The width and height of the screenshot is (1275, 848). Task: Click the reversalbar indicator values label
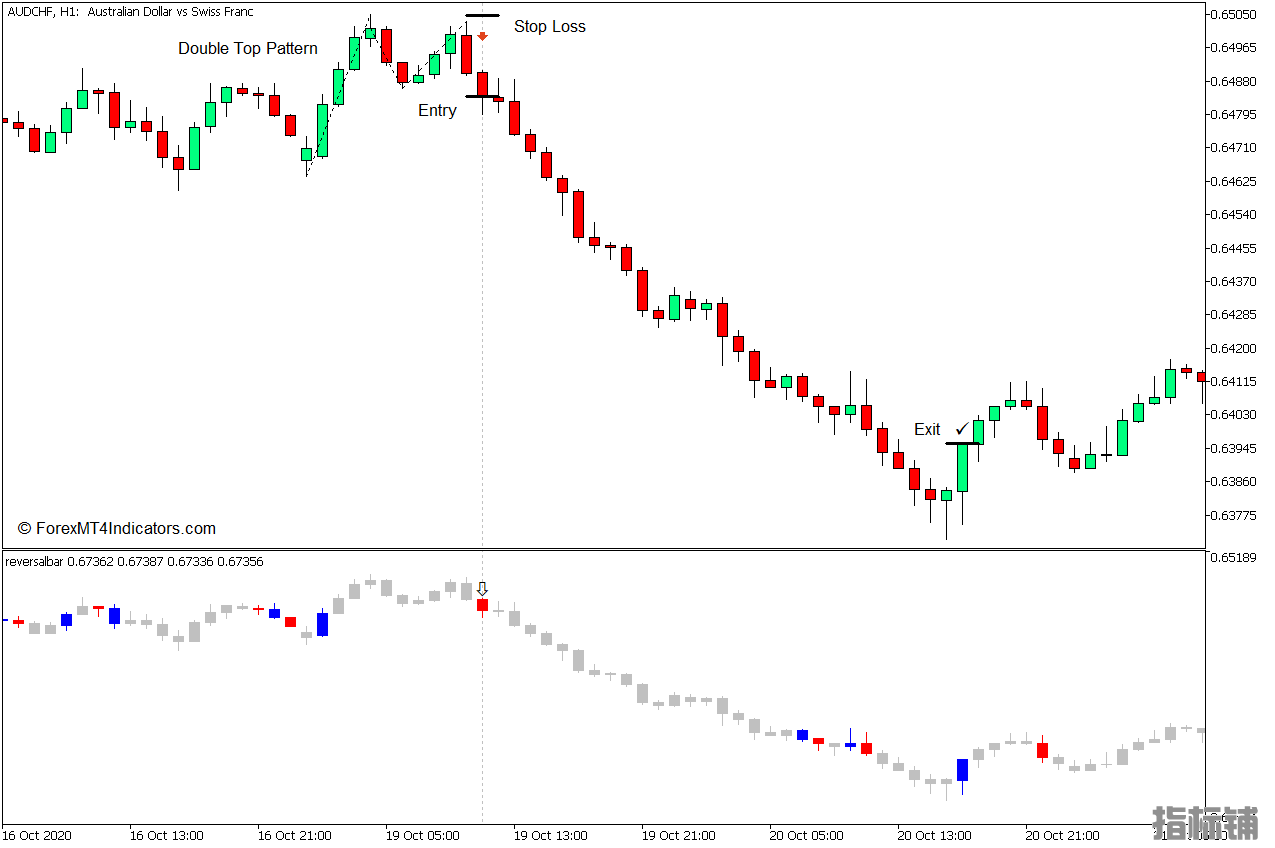click(134, 562)
